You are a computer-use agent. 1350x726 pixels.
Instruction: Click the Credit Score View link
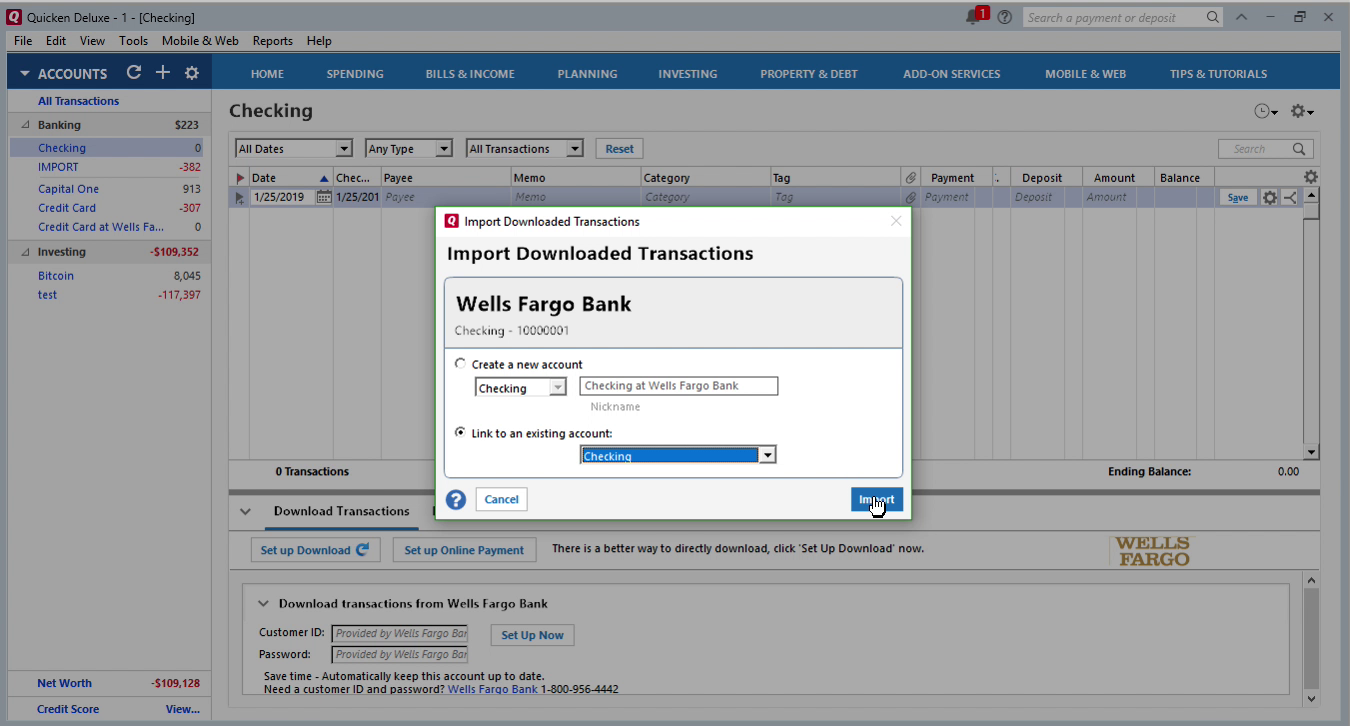183,709
